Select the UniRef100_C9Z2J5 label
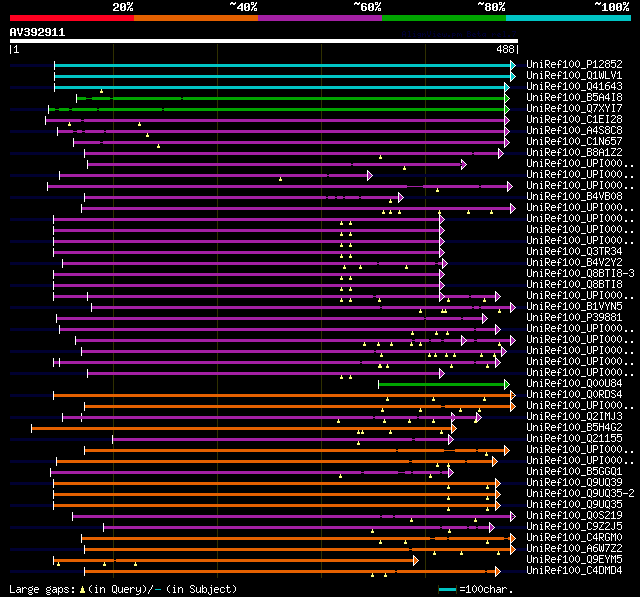Image resolution: width=640 pixels, height=597 pixels. click(574, 527)
